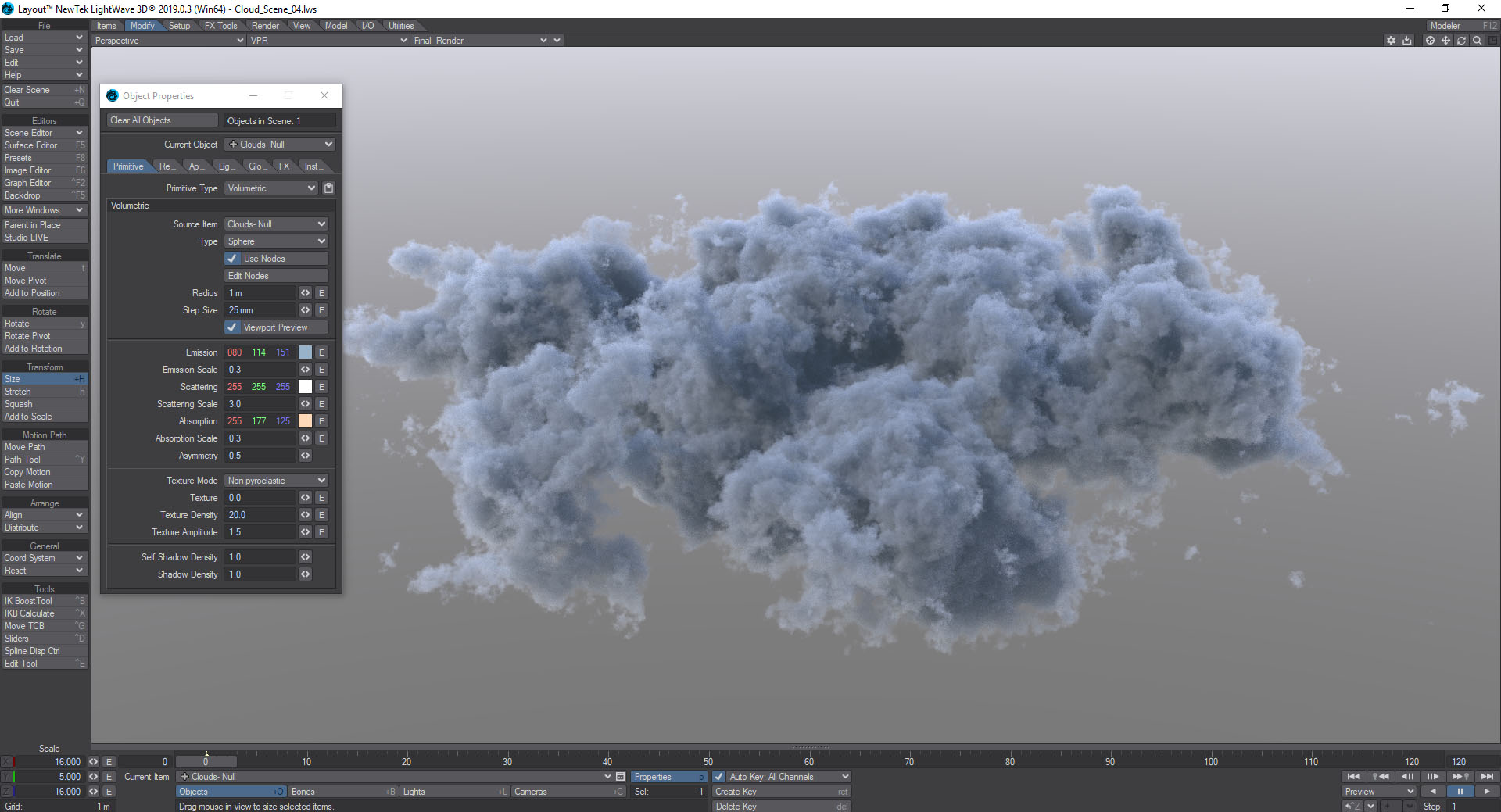Switch to the FX properties tab

pyautogui.click(x=284, y=166)
